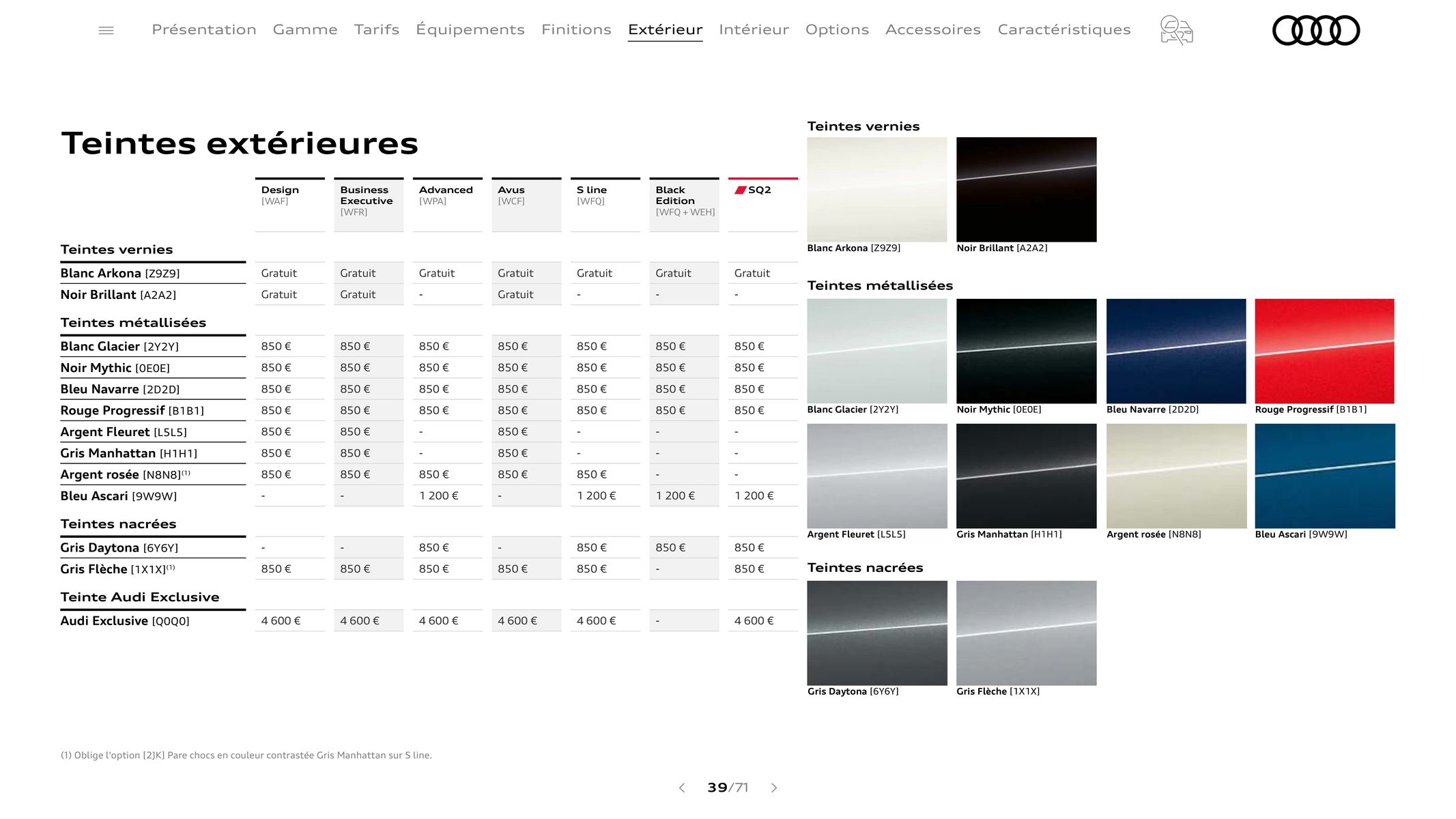Select the Blanc Glacier color swatch

click(x=877, y=351)
